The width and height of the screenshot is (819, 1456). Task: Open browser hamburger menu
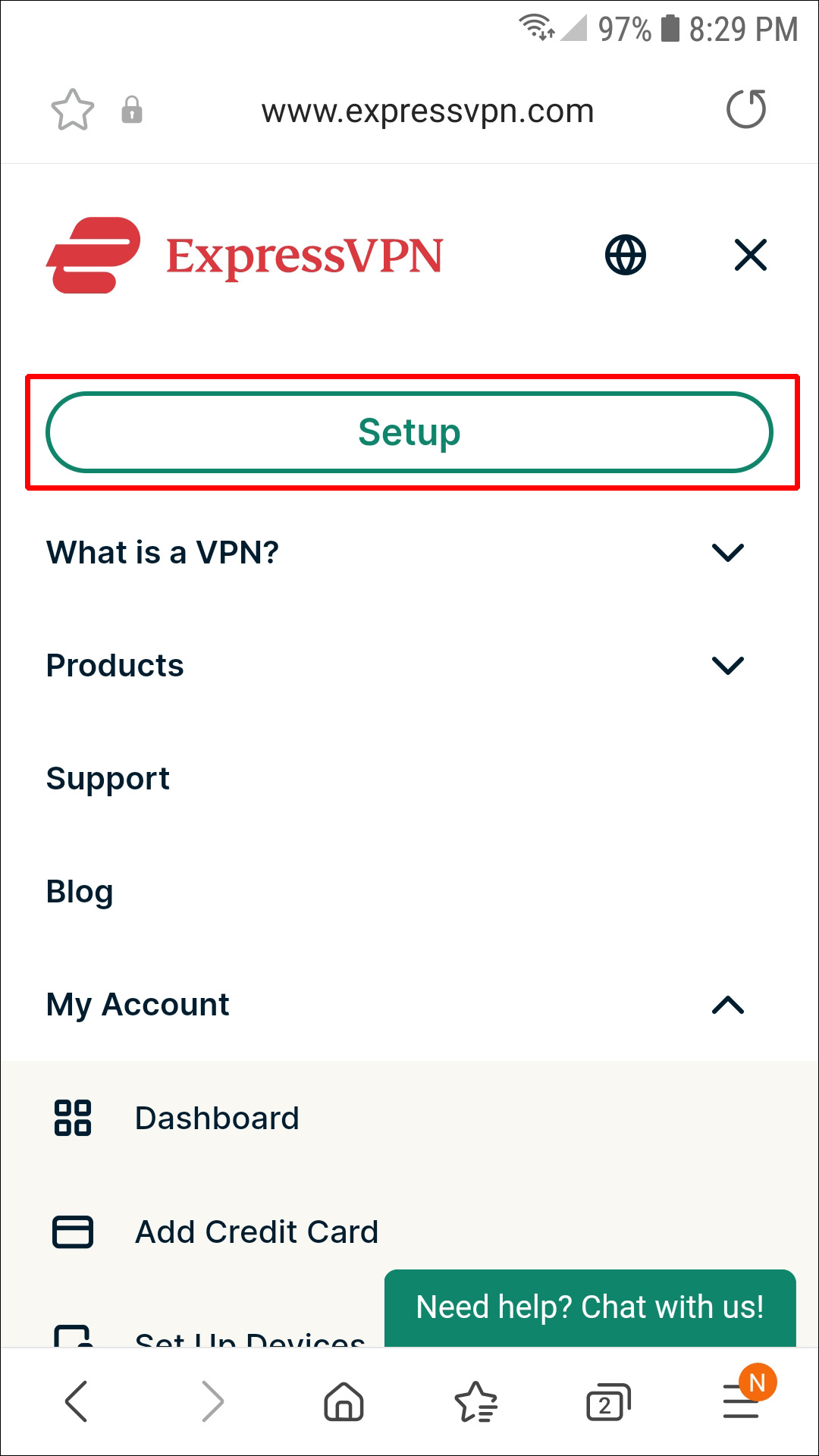[741, 1401]
